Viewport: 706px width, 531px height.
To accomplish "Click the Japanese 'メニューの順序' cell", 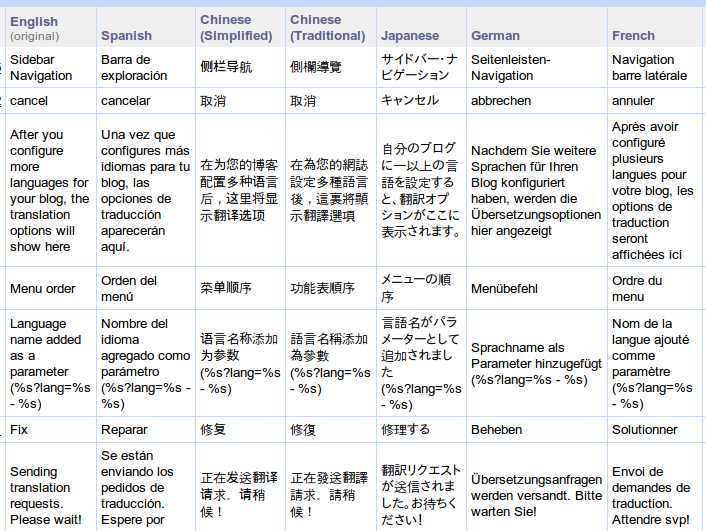I will pos(421,288).
